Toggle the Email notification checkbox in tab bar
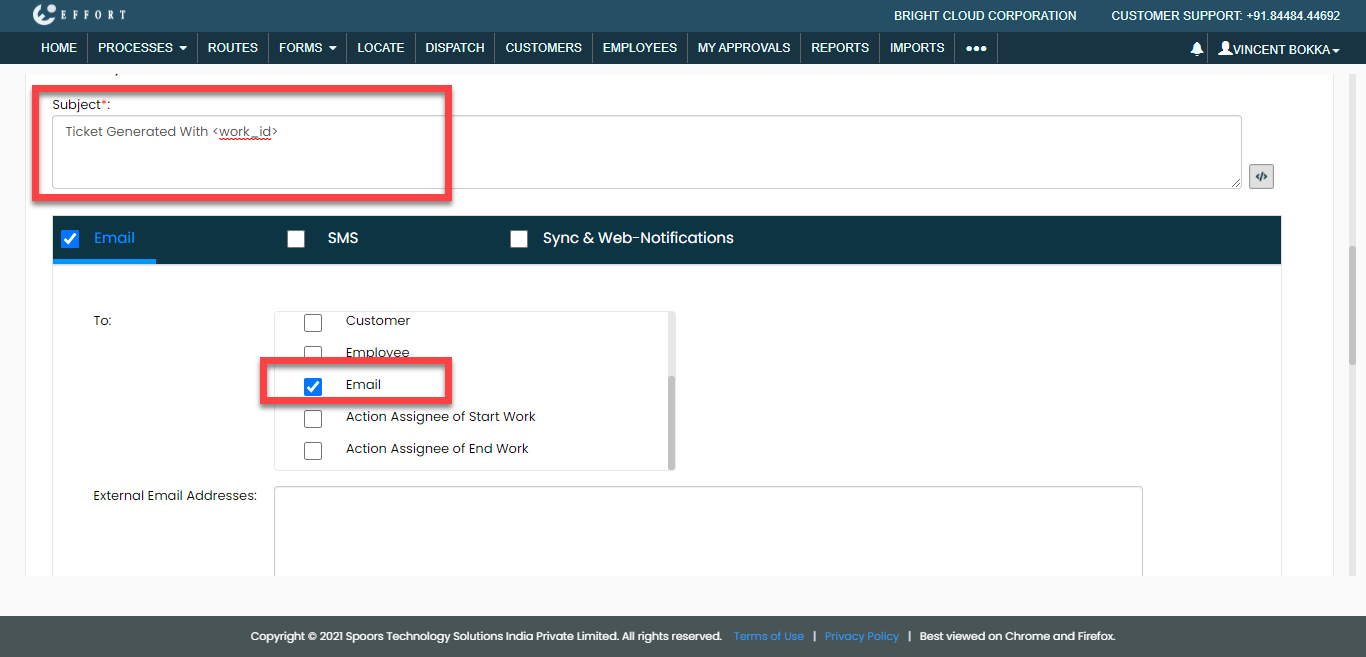Image resolution: width=1366 pixels, height=657 pixels. click(70, 239)
